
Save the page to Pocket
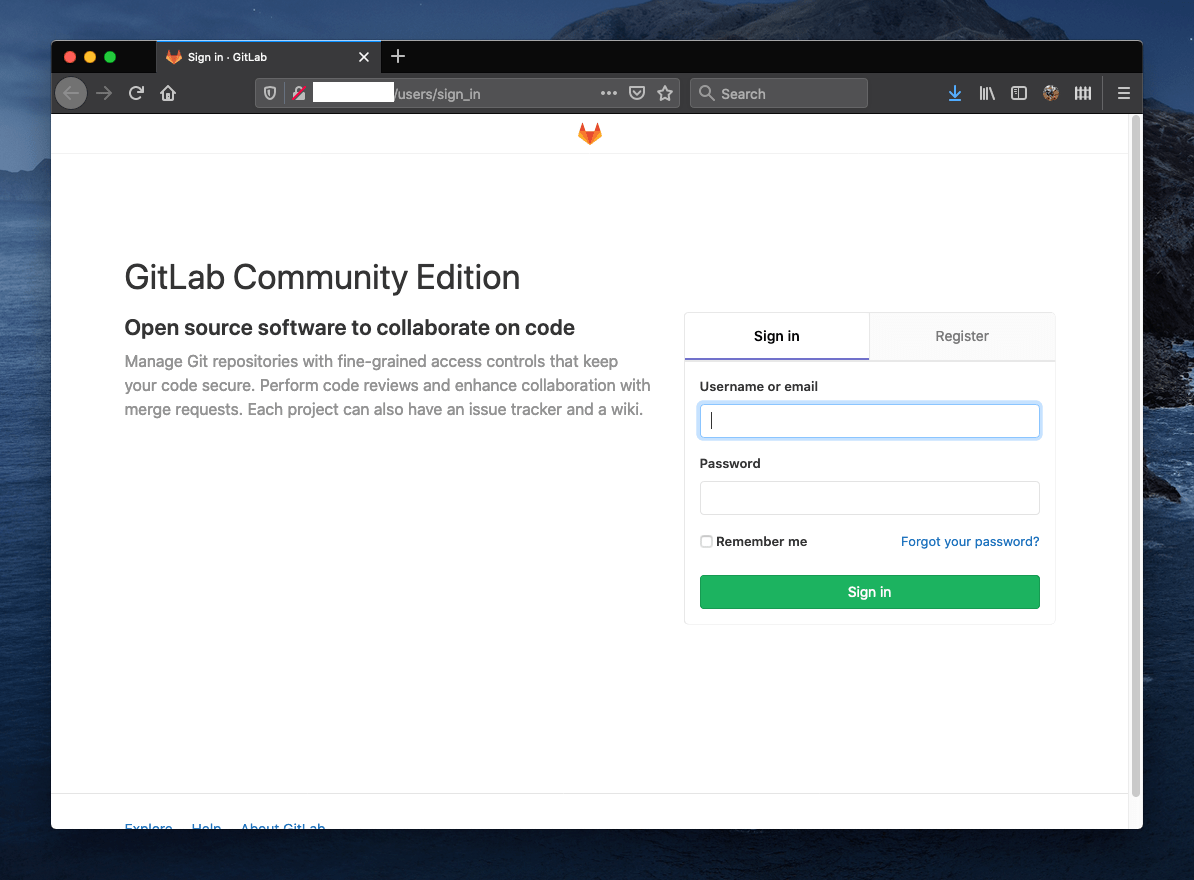637,94
